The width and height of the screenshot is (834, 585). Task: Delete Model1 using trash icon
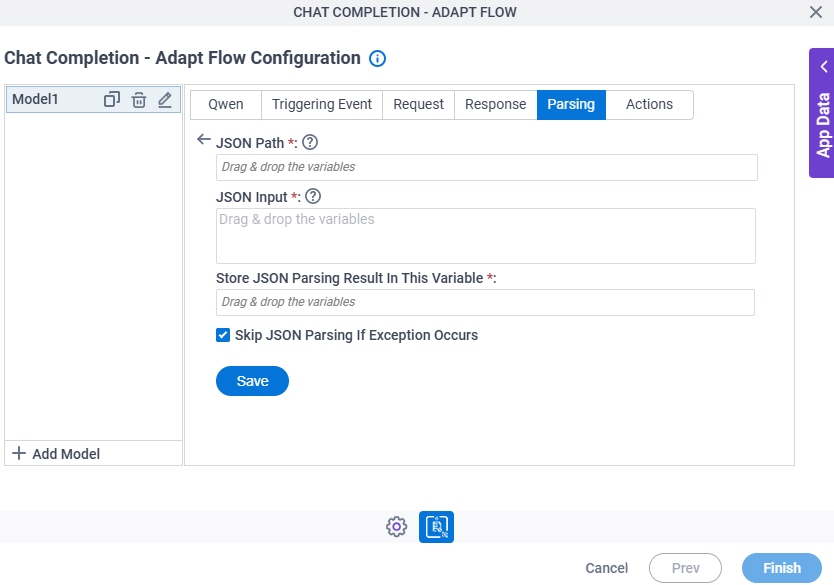click(139, 99)
